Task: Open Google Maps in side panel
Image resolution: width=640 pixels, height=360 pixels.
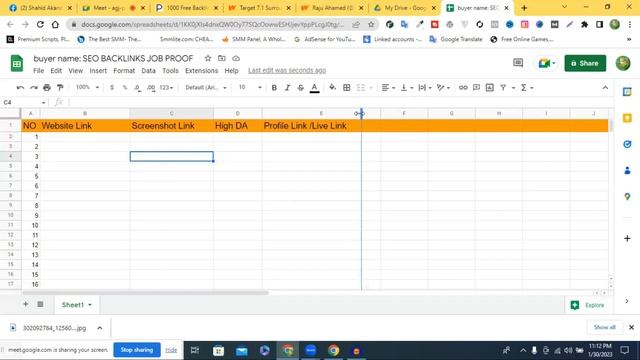Action: click(627, 196)
